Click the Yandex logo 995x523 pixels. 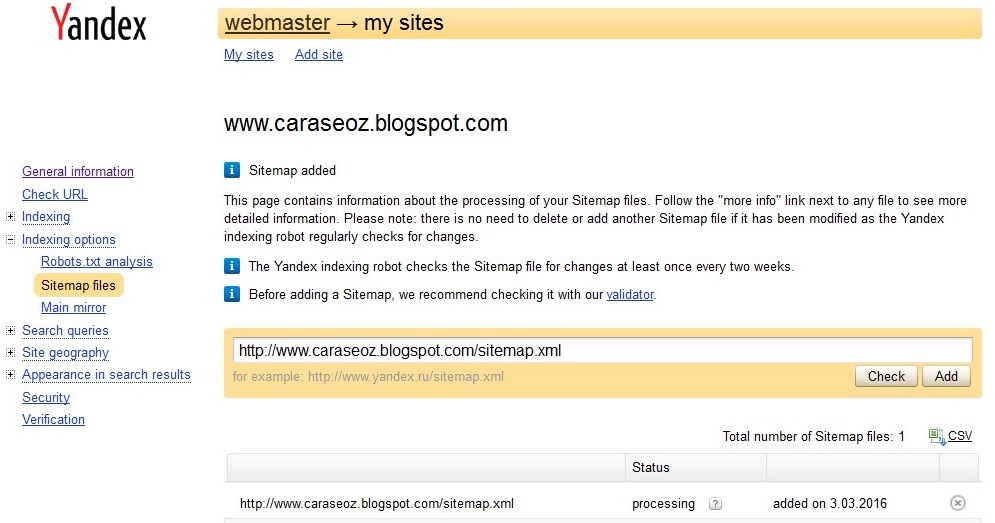point(98,24)
